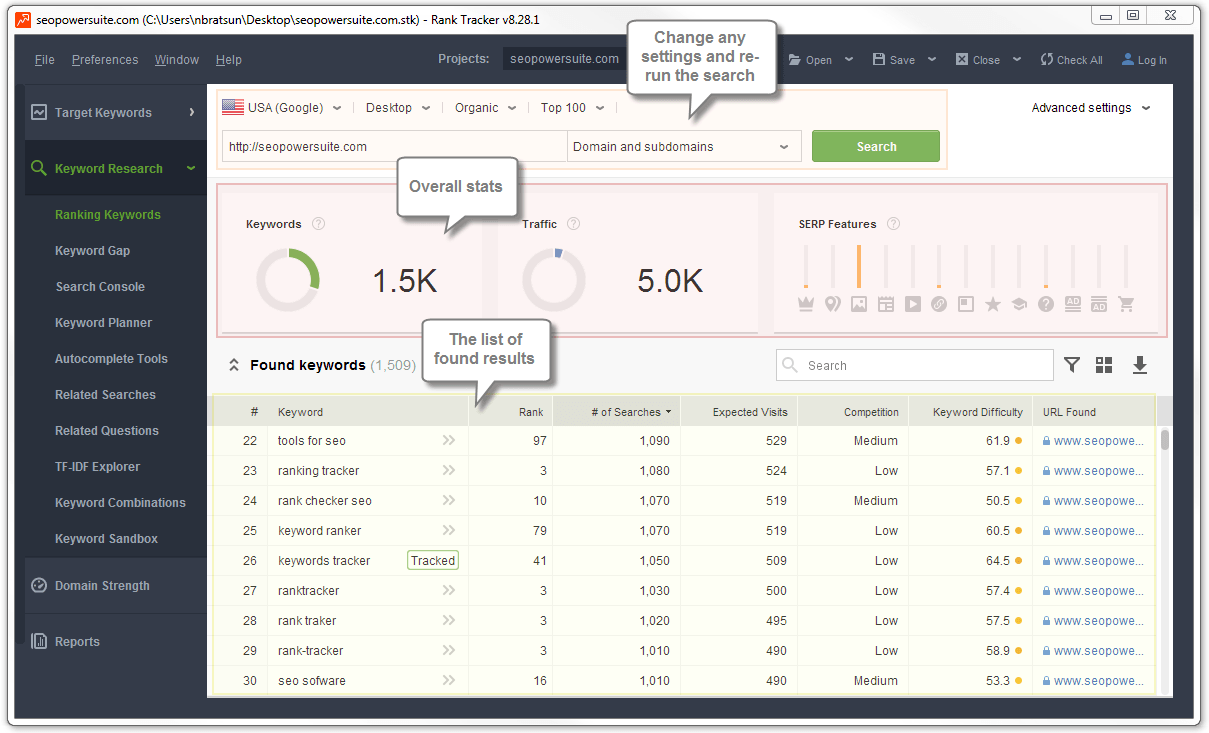Viewport: 1209px width, 733px height.
Task: Select the keyword 'rank checker seo'
Action: [x=325, y=501]
